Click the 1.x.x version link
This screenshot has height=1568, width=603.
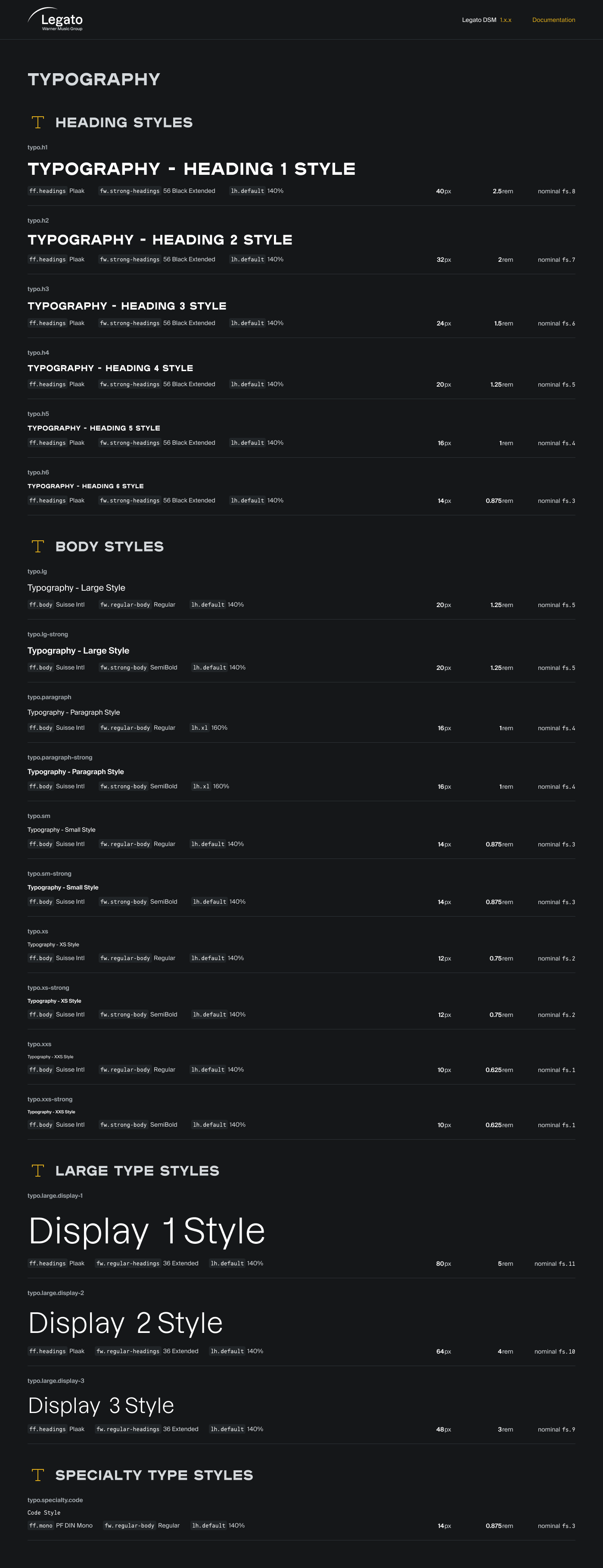click(x=506, y=20)
